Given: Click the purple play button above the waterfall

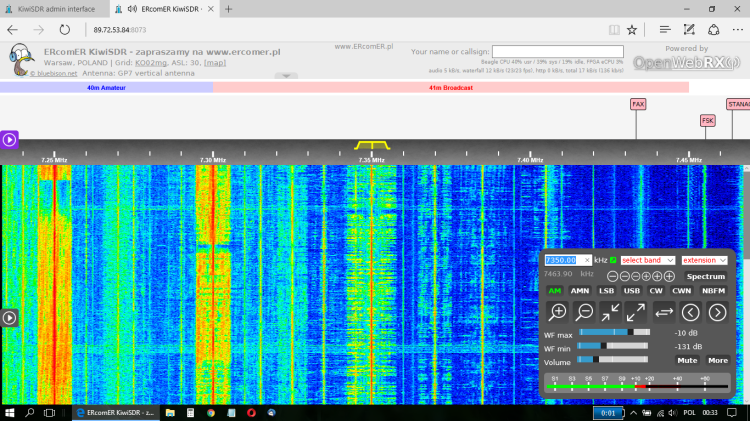Looking at the screenshot, I should point(9,140).
